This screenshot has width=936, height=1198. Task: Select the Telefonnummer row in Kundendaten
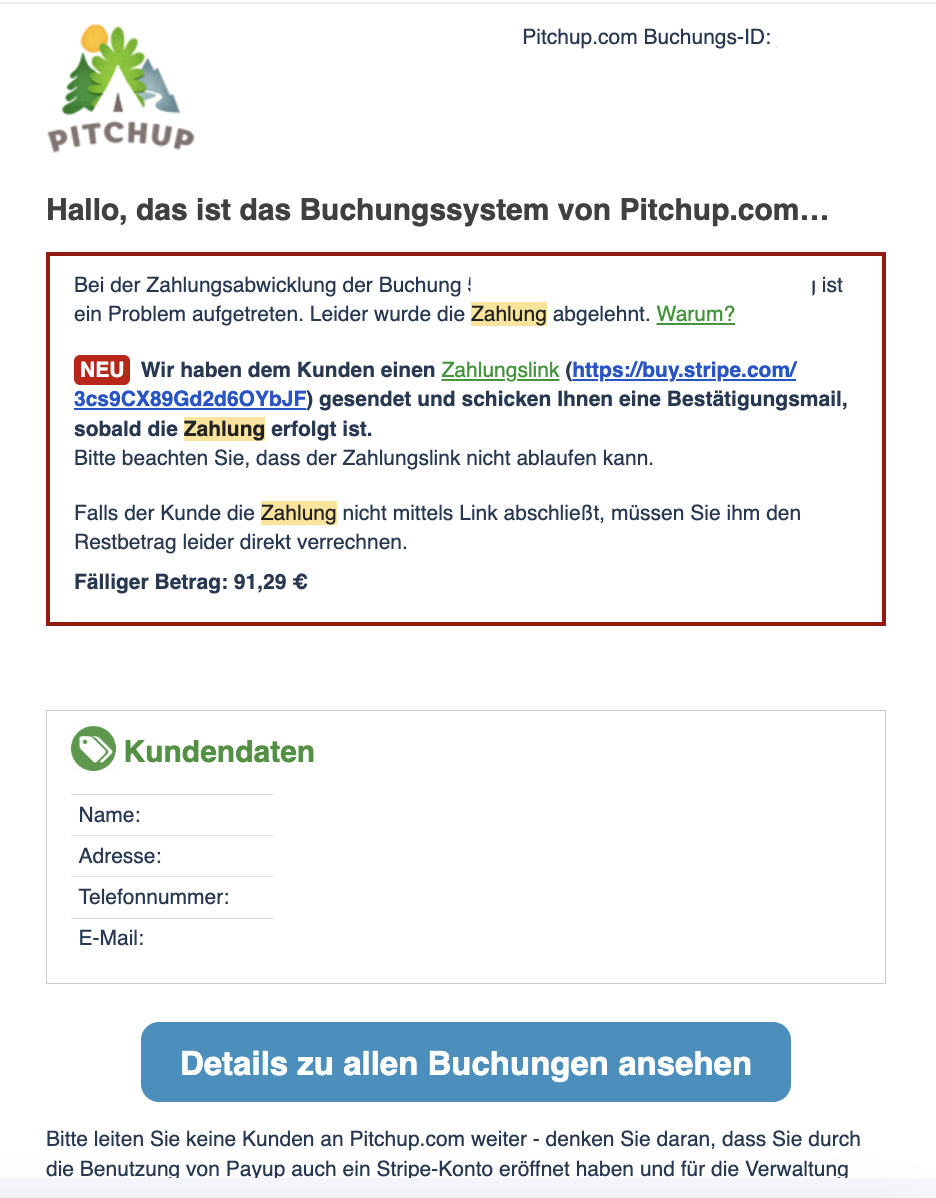[x=172, y=897]
